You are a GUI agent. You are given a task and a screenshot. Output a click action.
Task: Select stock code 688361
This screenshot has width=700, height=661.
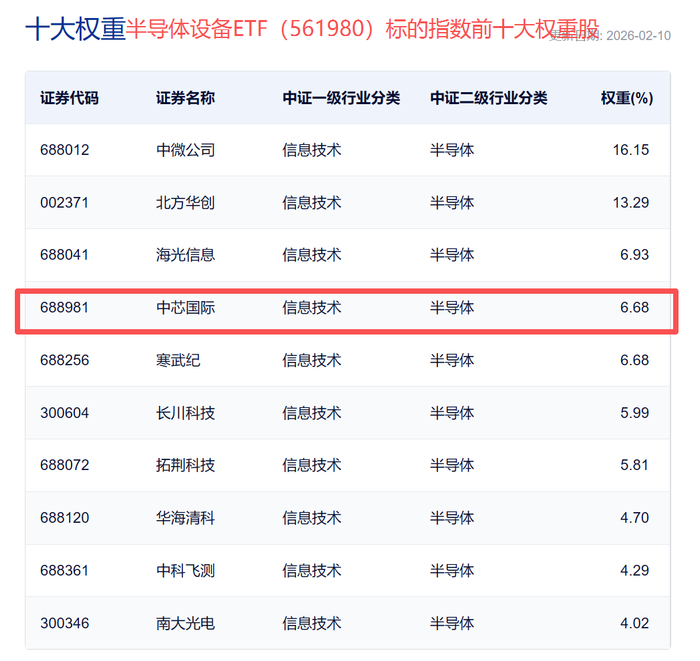point(65,570)
